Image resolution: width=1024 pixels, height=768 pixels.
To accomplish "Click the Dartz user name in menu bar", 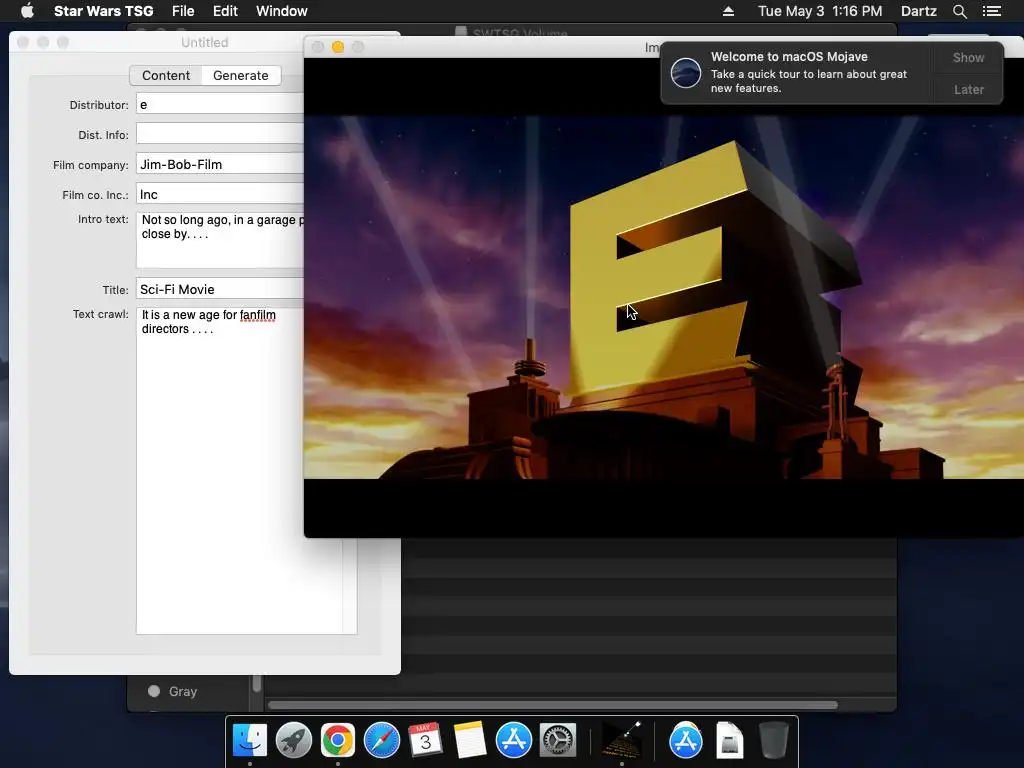I will pos(918,11).
